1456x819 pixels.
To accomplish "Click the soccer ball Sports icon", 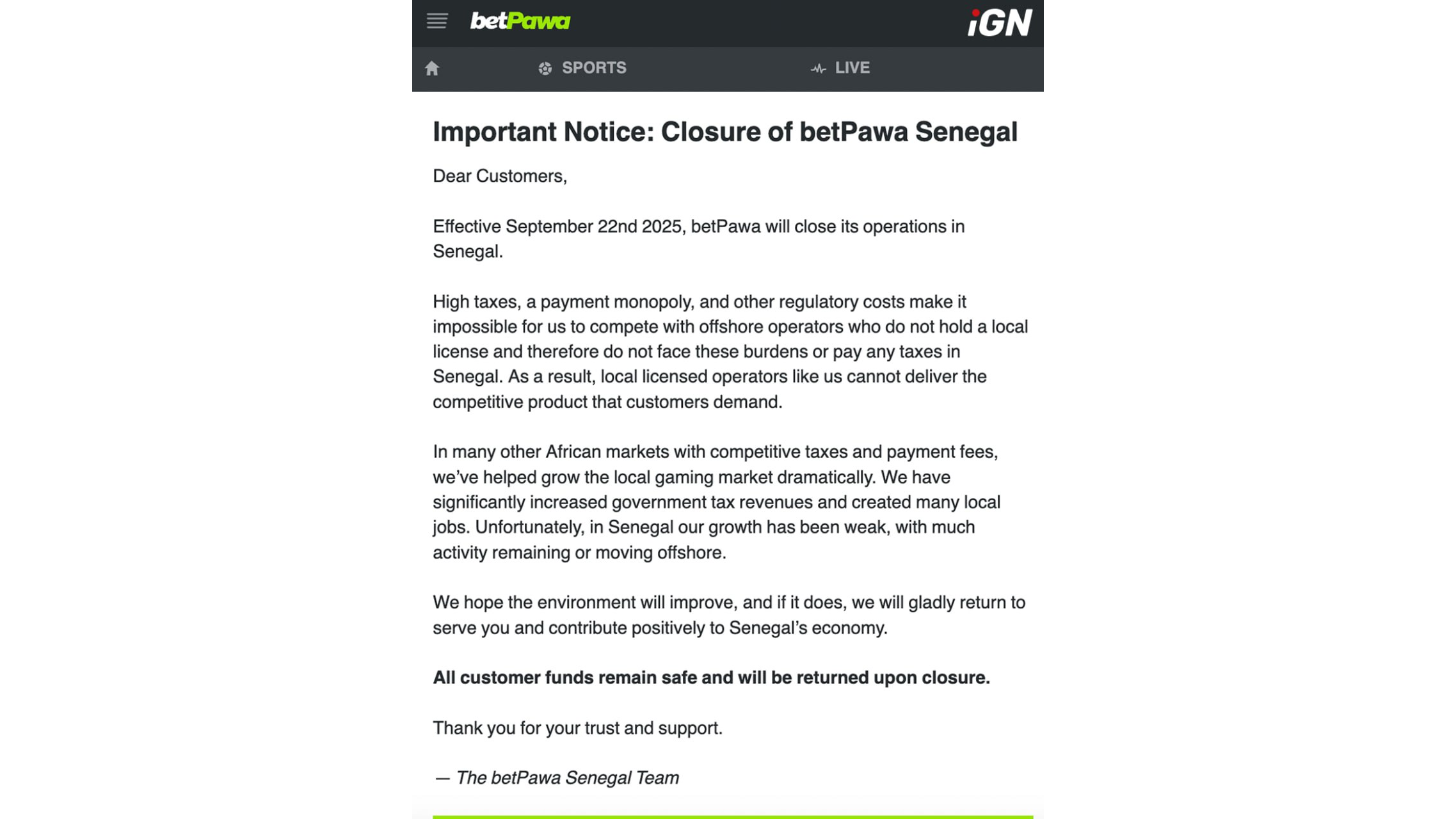I will (545, 68).
